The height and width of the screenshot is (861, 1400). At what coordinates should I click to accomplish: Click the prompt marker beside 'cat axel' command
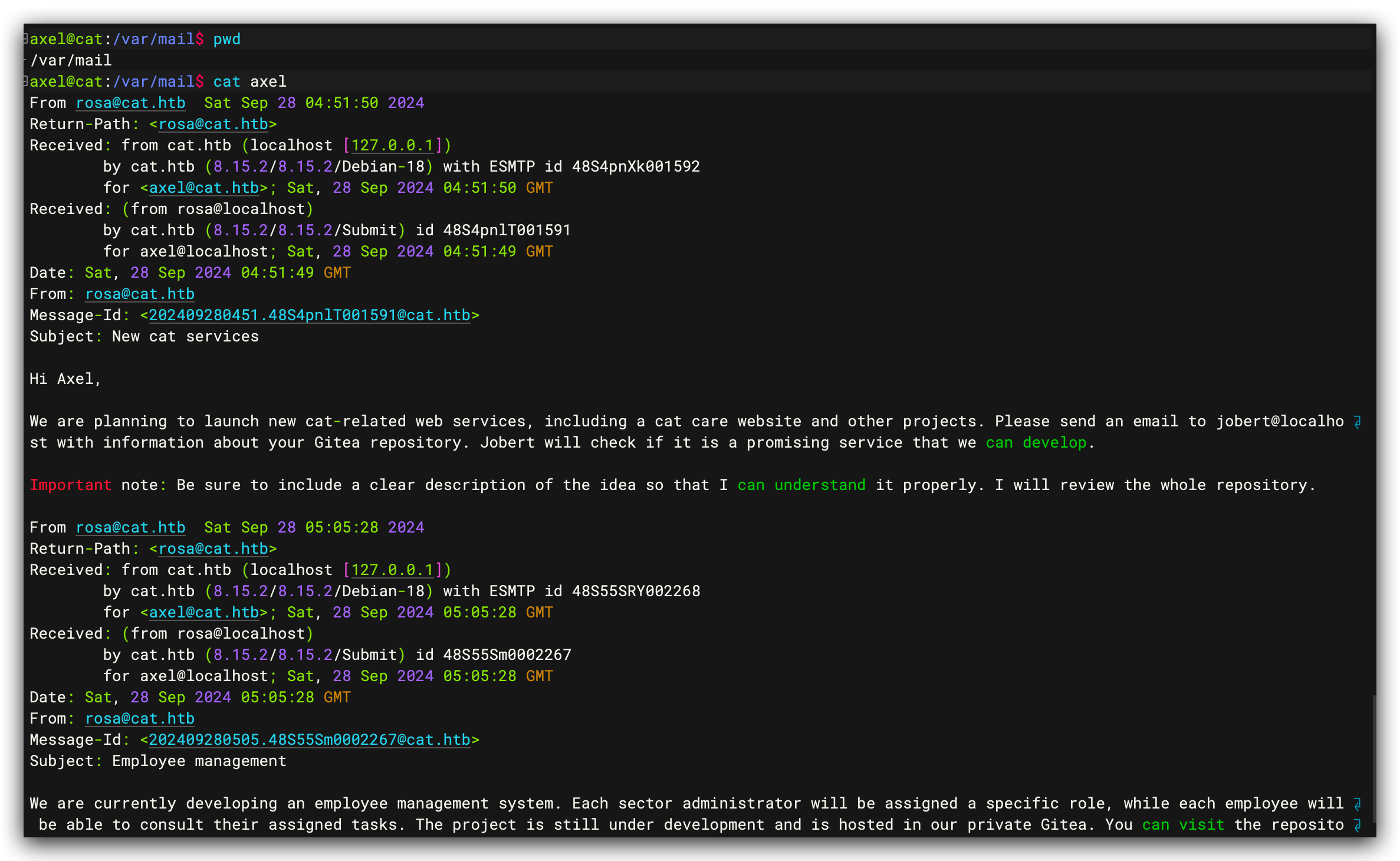(25, 81)
